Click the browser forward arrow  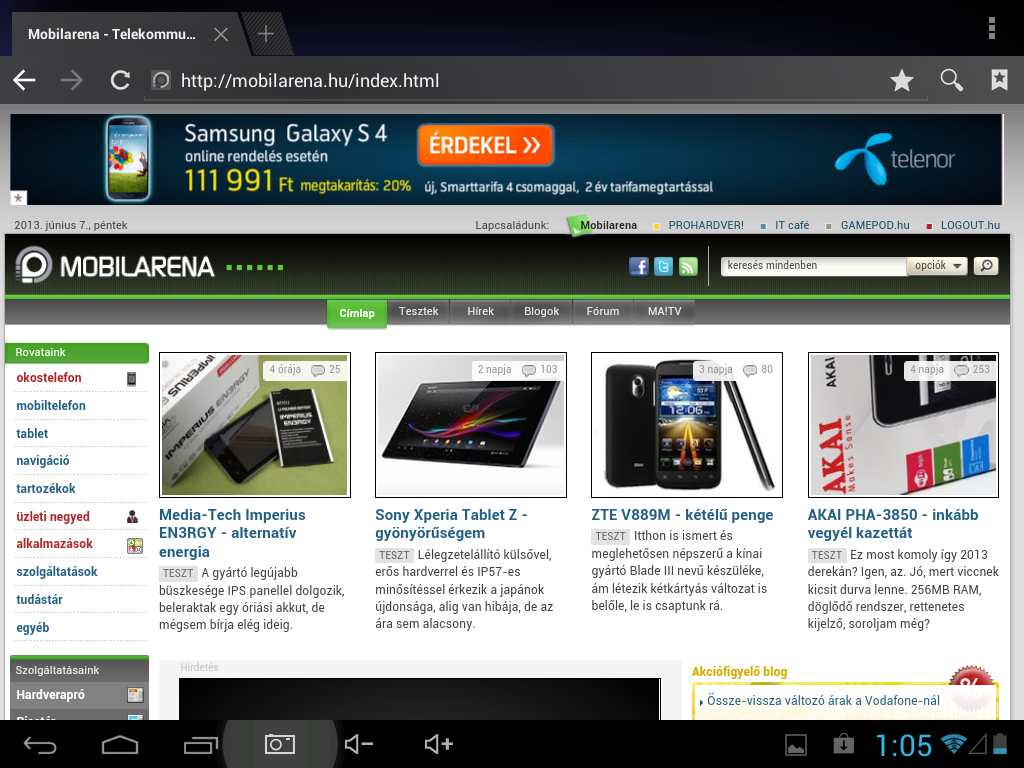pos(72,81)
